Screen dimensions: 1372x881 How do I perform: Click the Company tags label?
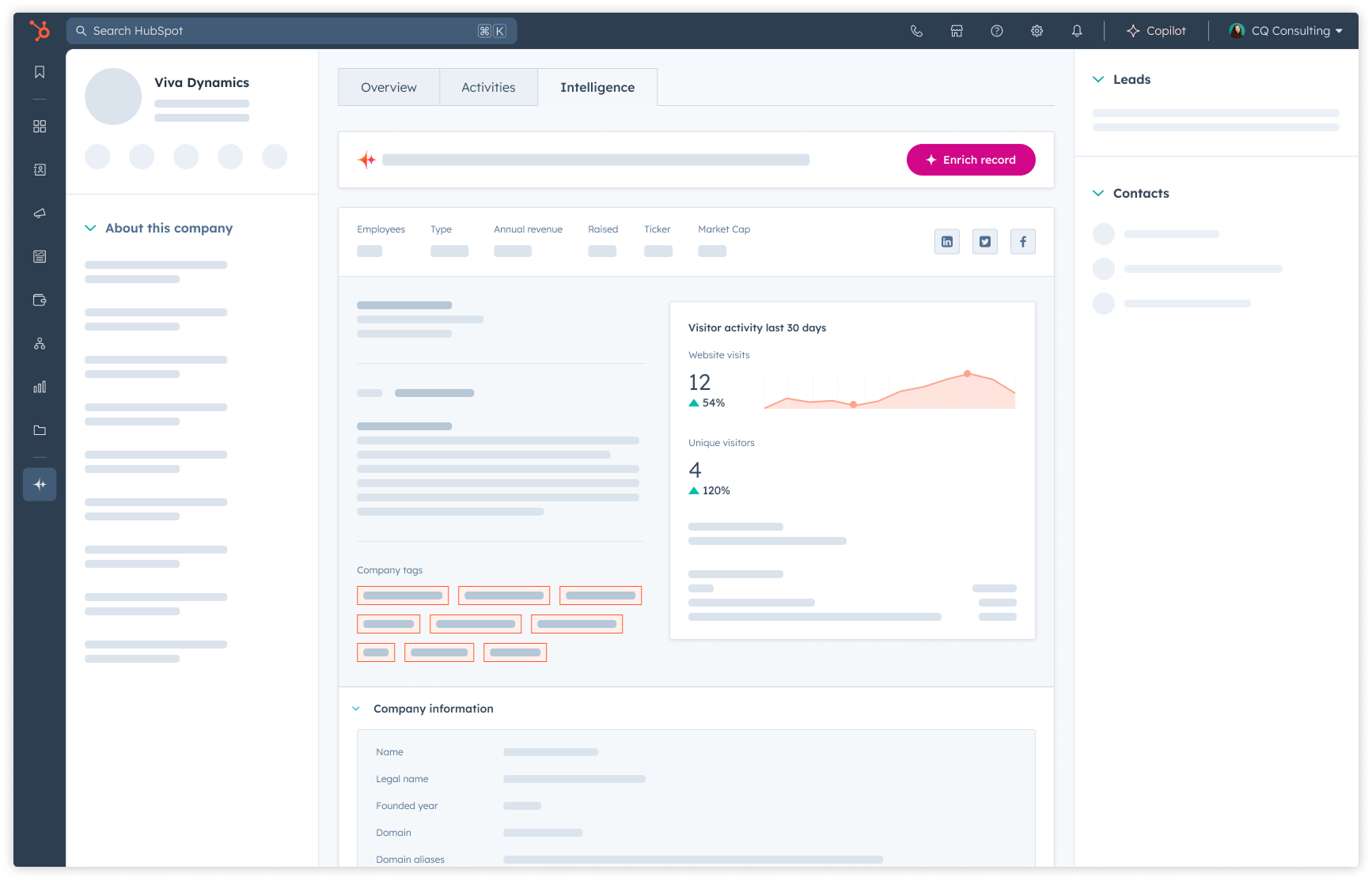[389, 570]
